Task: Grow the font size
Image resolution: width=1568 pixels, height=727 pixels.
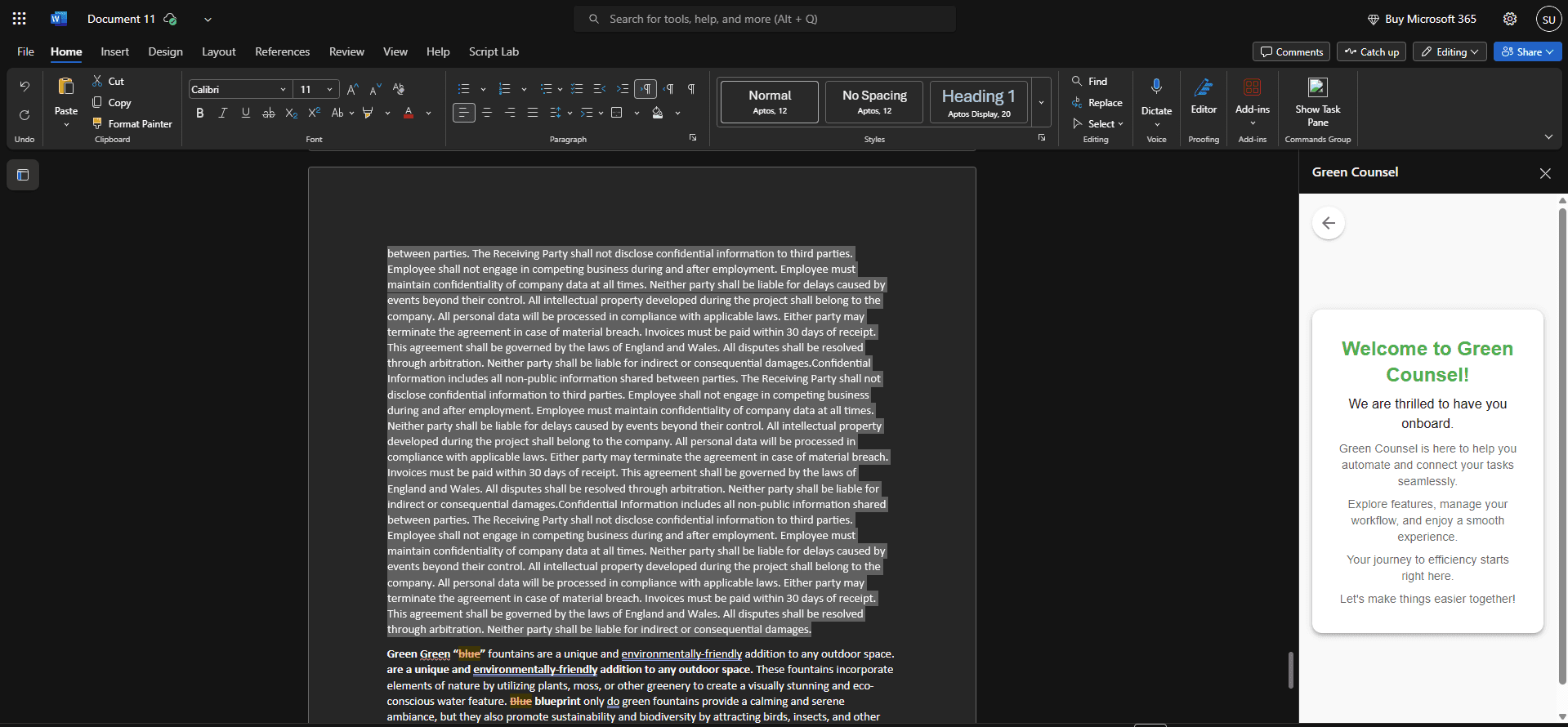Action: click(x=352, y=89)
